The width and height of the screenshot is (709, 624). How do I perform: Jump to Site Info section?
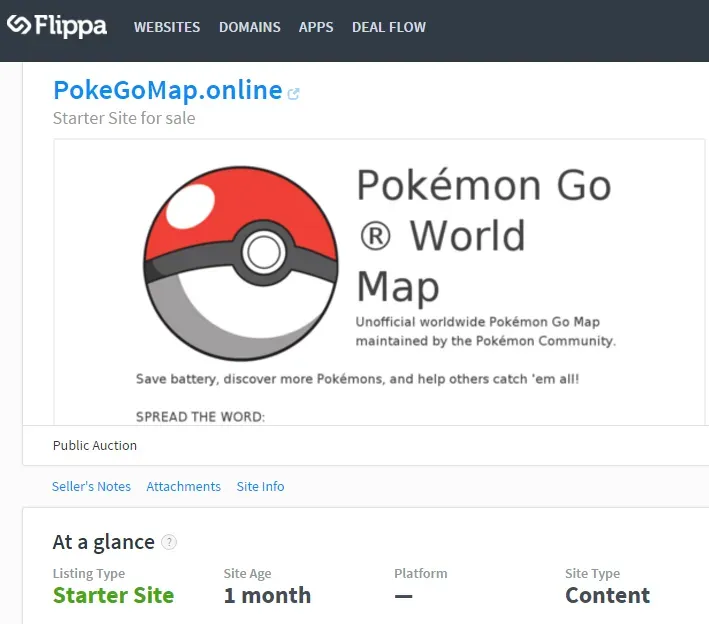click(x=260, y=487)
